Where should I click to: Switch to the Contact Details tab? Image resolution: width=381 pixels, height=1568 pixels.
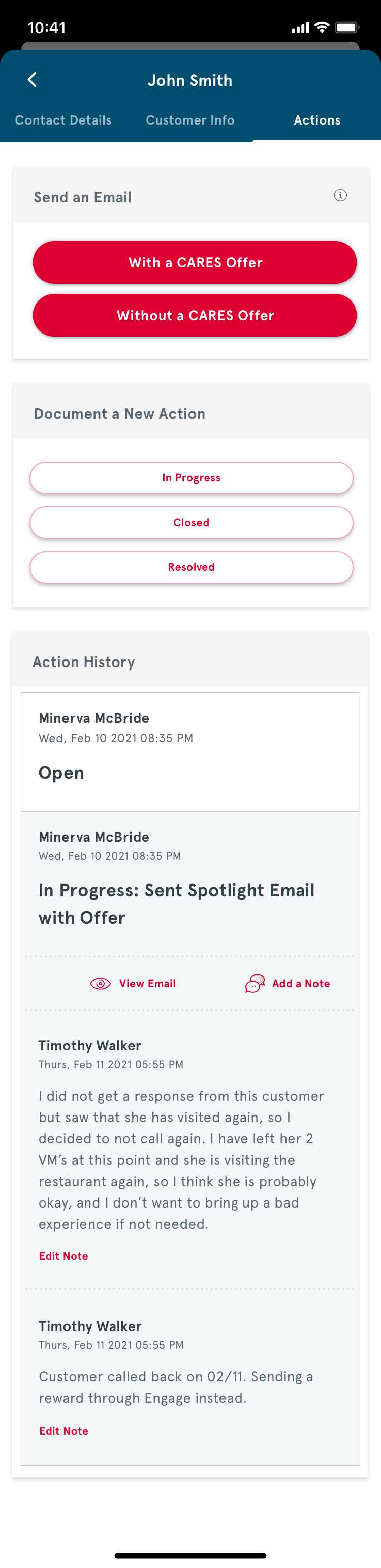point(63,120)
